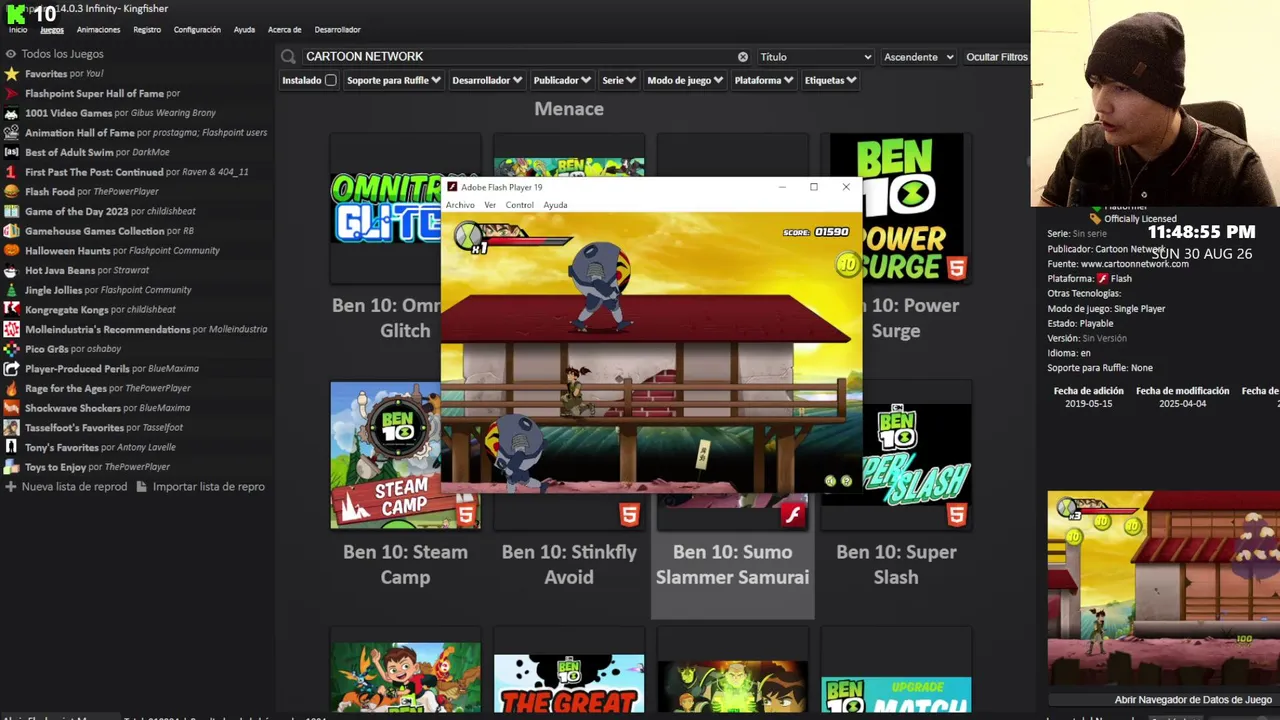The height and width of the screenshot is (720, 1280).
Task: Click the Todos los Juegos icon in sidebar
Action: pos(11,54)
